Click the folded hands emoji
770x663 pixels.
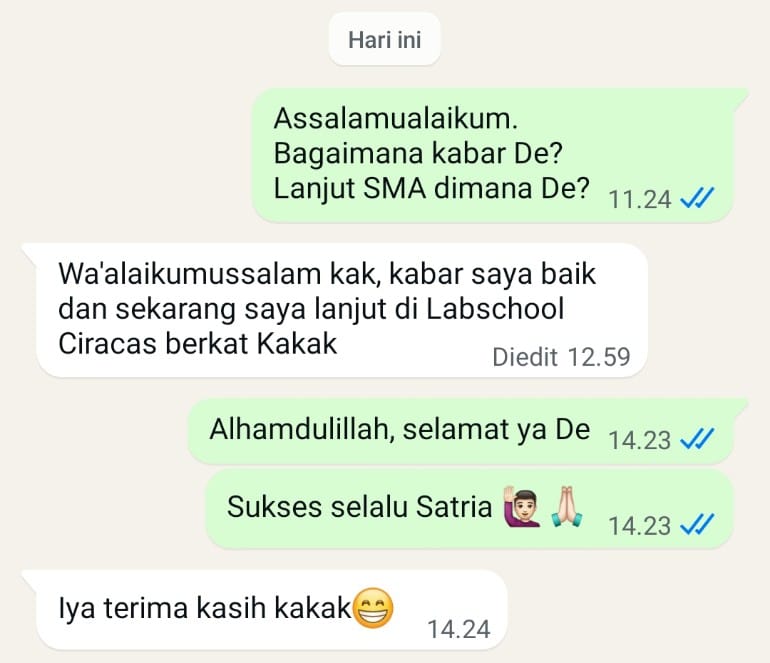pyautogui.click(x=567, y=506)
